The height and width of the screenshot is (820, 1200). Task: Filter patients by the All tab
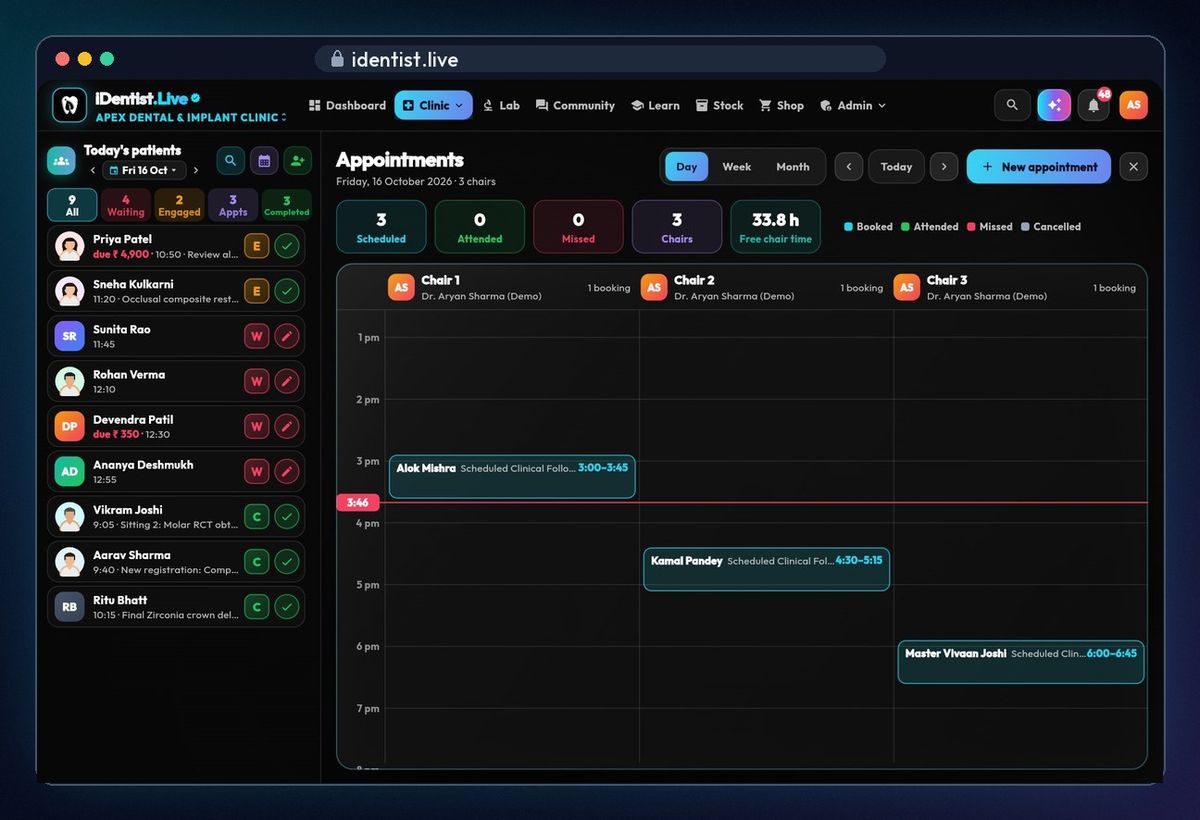click(72, 205)
